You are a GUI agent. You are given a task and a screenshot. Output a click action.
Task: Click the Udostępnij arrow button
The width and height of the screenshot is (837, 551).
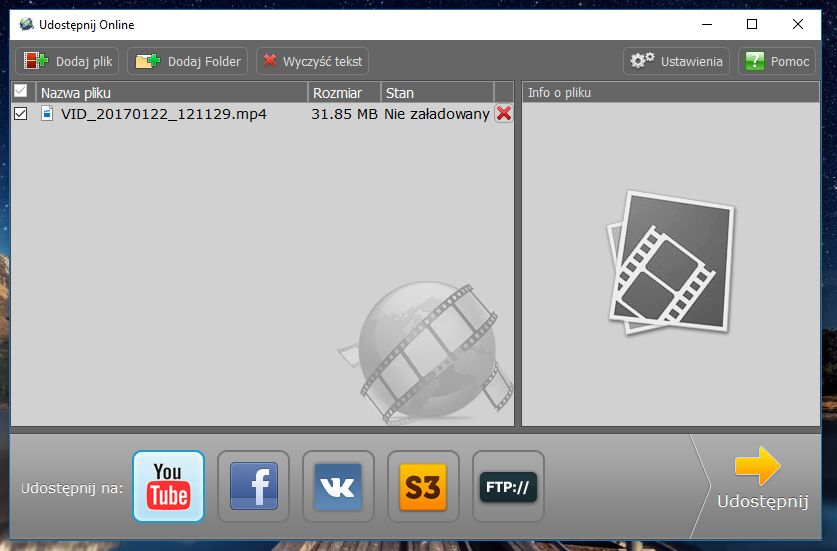[x=762, y=478]
